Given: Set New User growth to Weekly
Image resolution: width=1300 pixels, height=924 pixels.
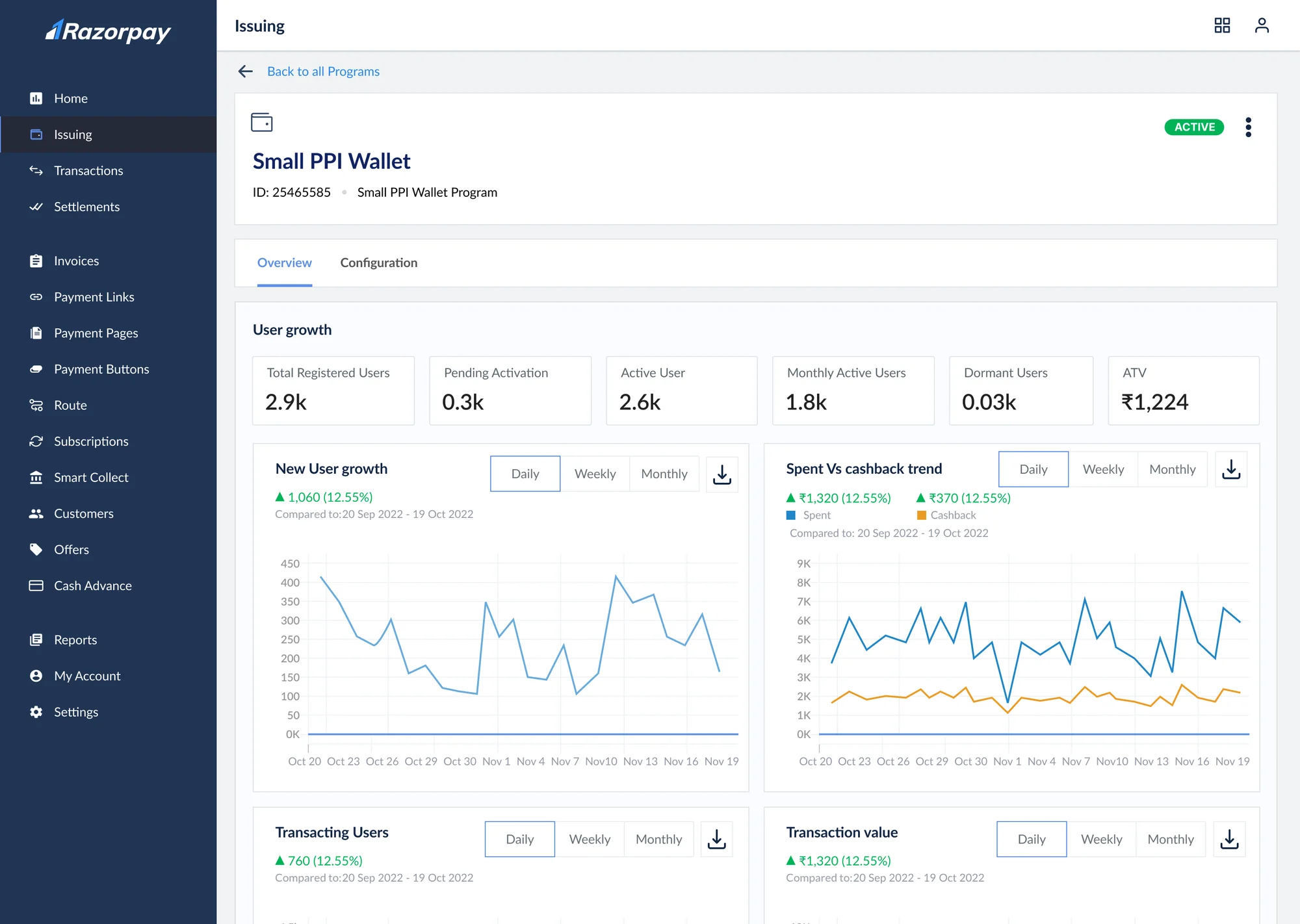Looking at the screenshot, I should [x=595, y=474].
